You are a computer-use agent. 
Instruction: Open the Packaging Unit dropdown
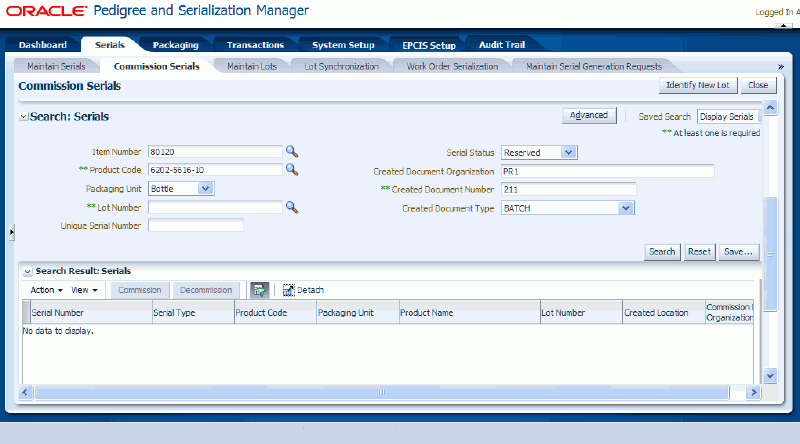[x=205, y=188]
